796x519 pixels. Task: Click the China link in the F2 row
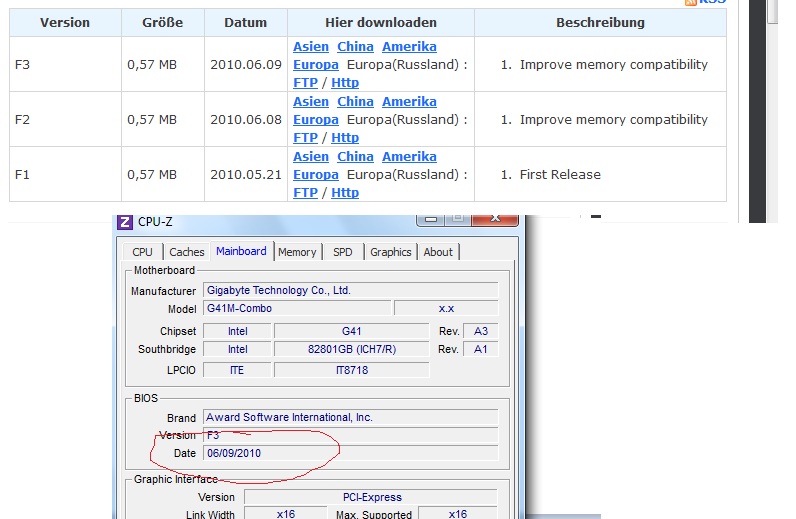pyautogui.click(x=355, y=102)
